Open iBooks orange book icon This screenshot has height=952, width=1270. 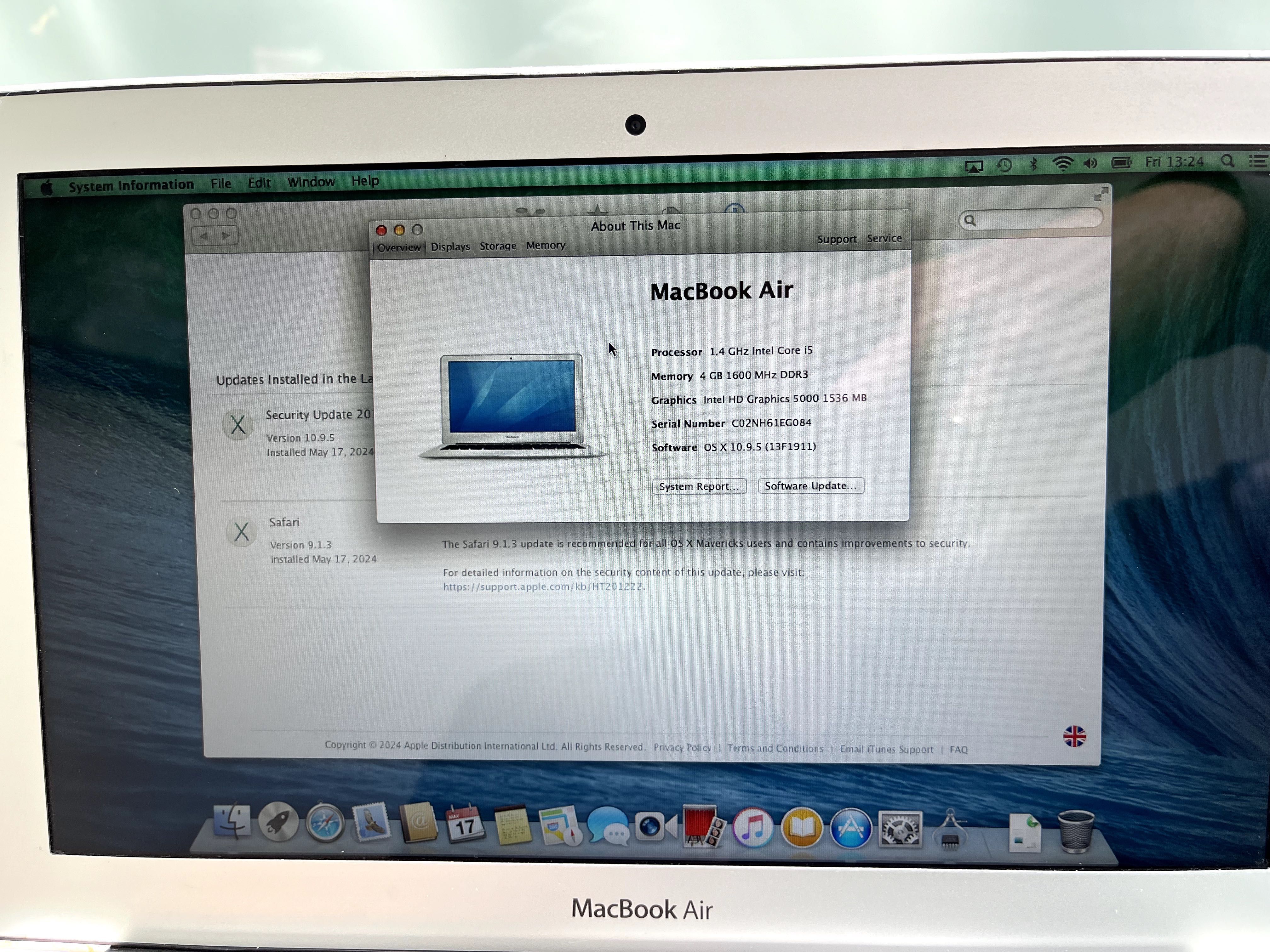coord(802,828)
